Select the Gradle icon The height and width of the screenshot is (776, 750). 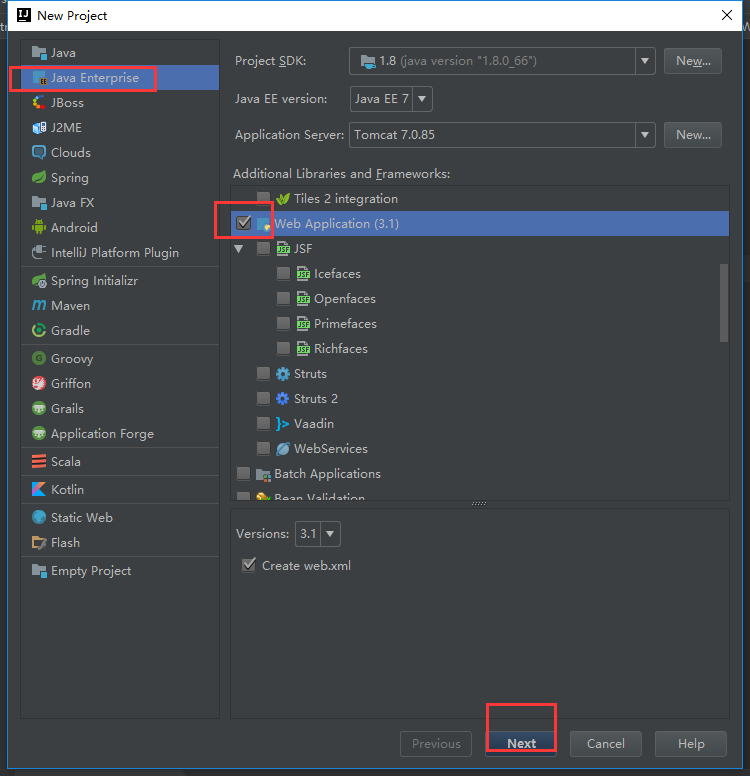point(39,330)
